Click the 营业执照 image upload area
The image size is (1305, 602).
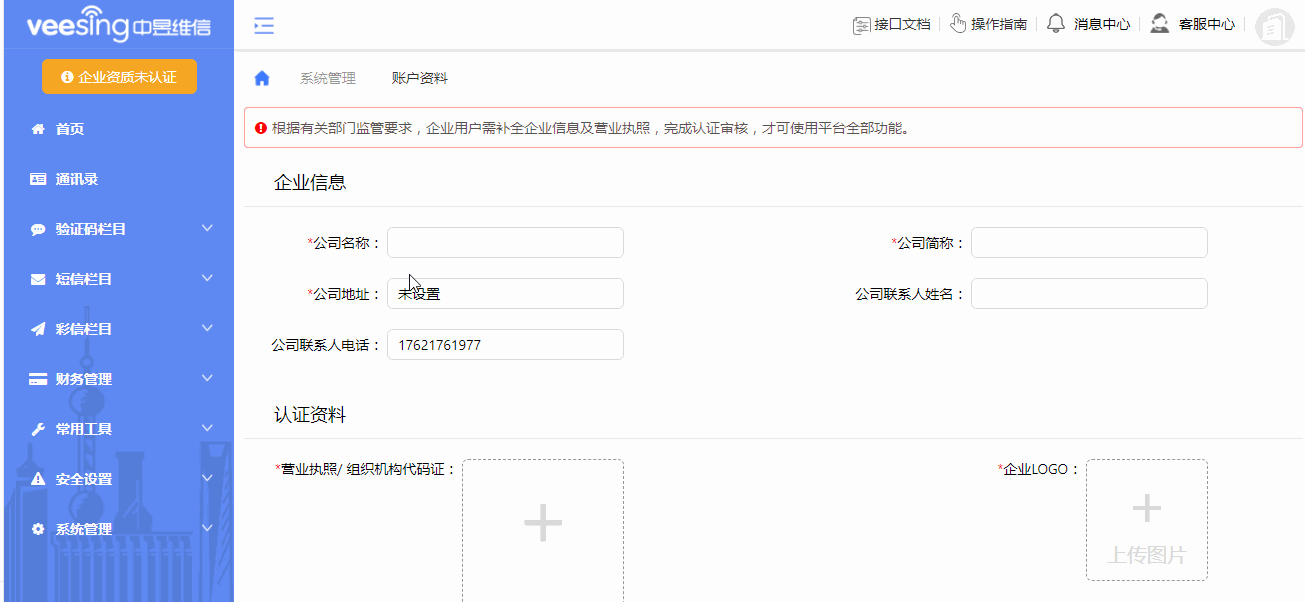[542, 521]
